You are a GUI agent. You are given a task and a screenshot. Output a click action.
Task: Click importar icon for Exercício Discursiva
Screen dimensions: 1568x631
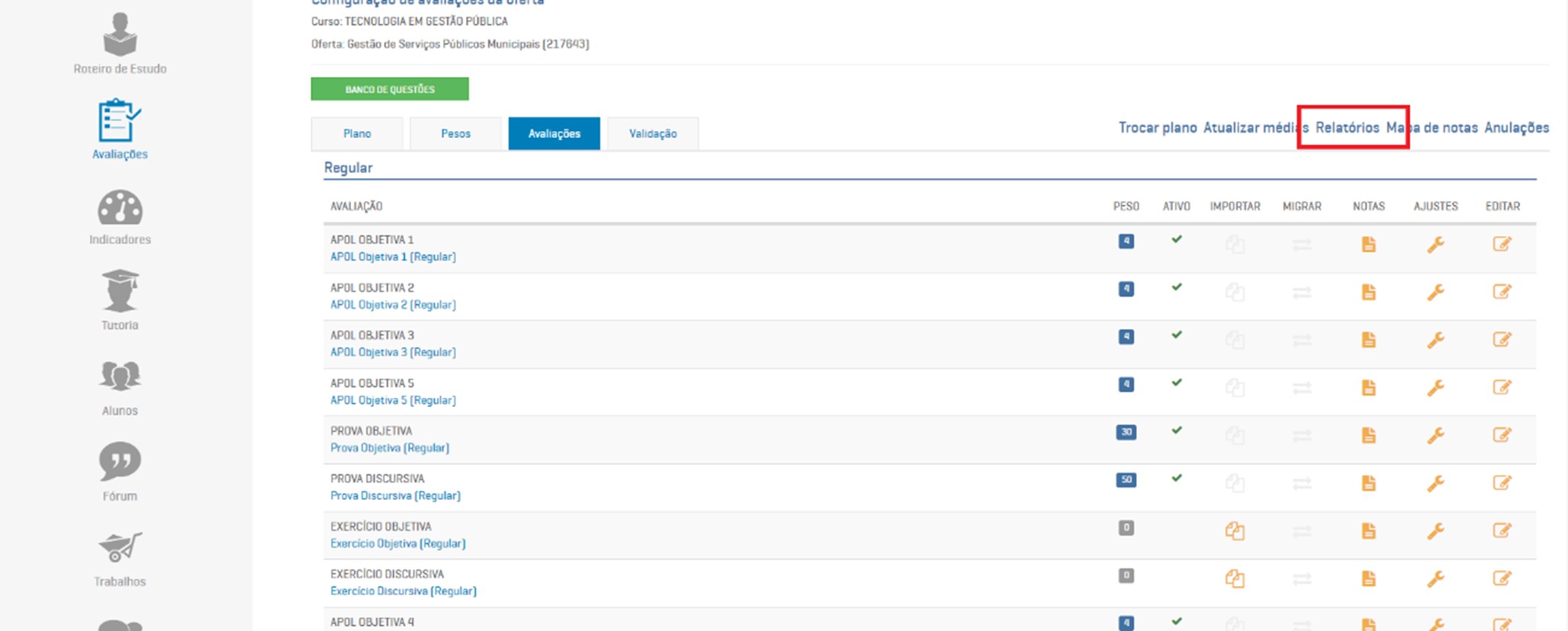[1234, 579]
